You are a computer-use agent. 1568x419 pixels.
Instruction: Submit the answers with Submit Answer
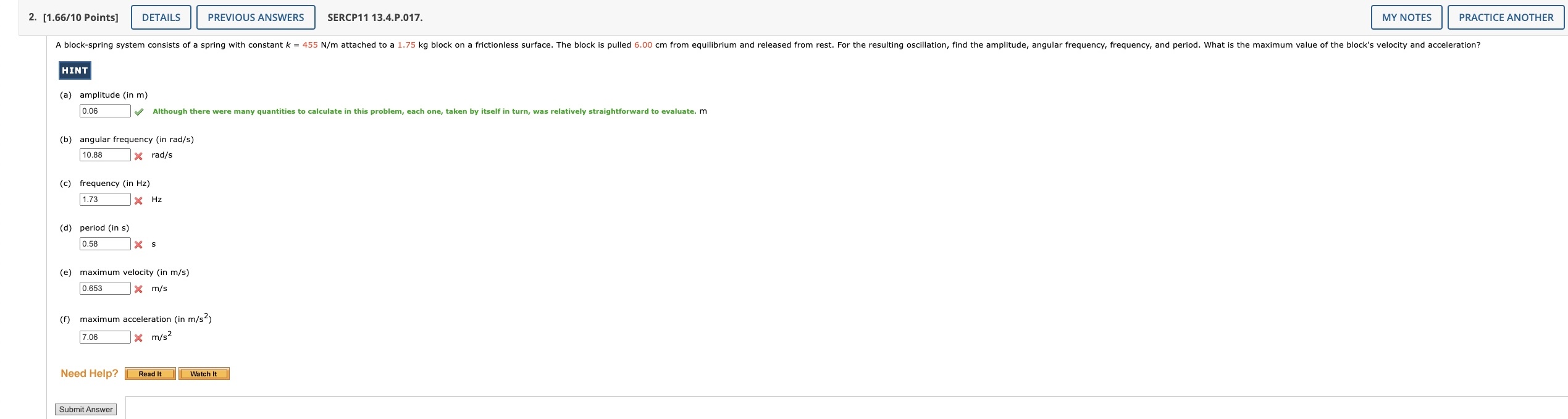(85, 408)
